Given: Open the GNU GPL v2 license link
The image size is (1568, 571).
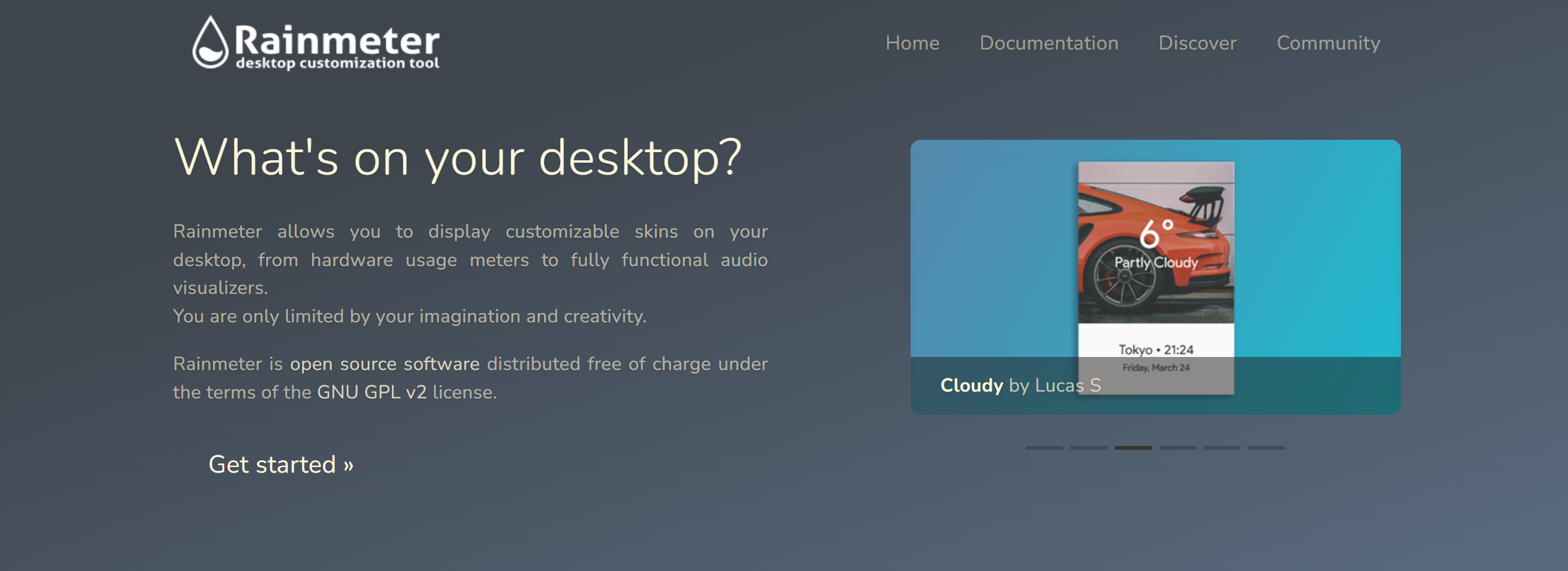Looking at the screenshot, I should [x=371, y=392].
